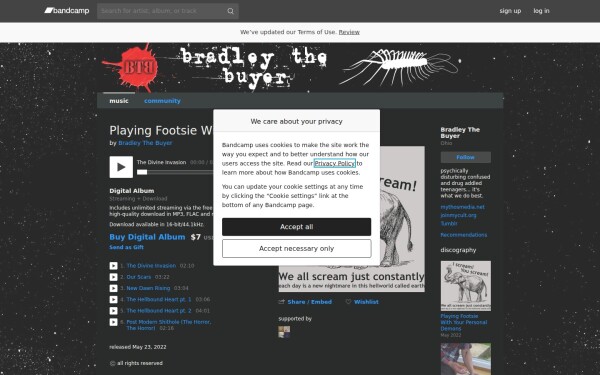Open the Tumblr link

pos(449,223)
